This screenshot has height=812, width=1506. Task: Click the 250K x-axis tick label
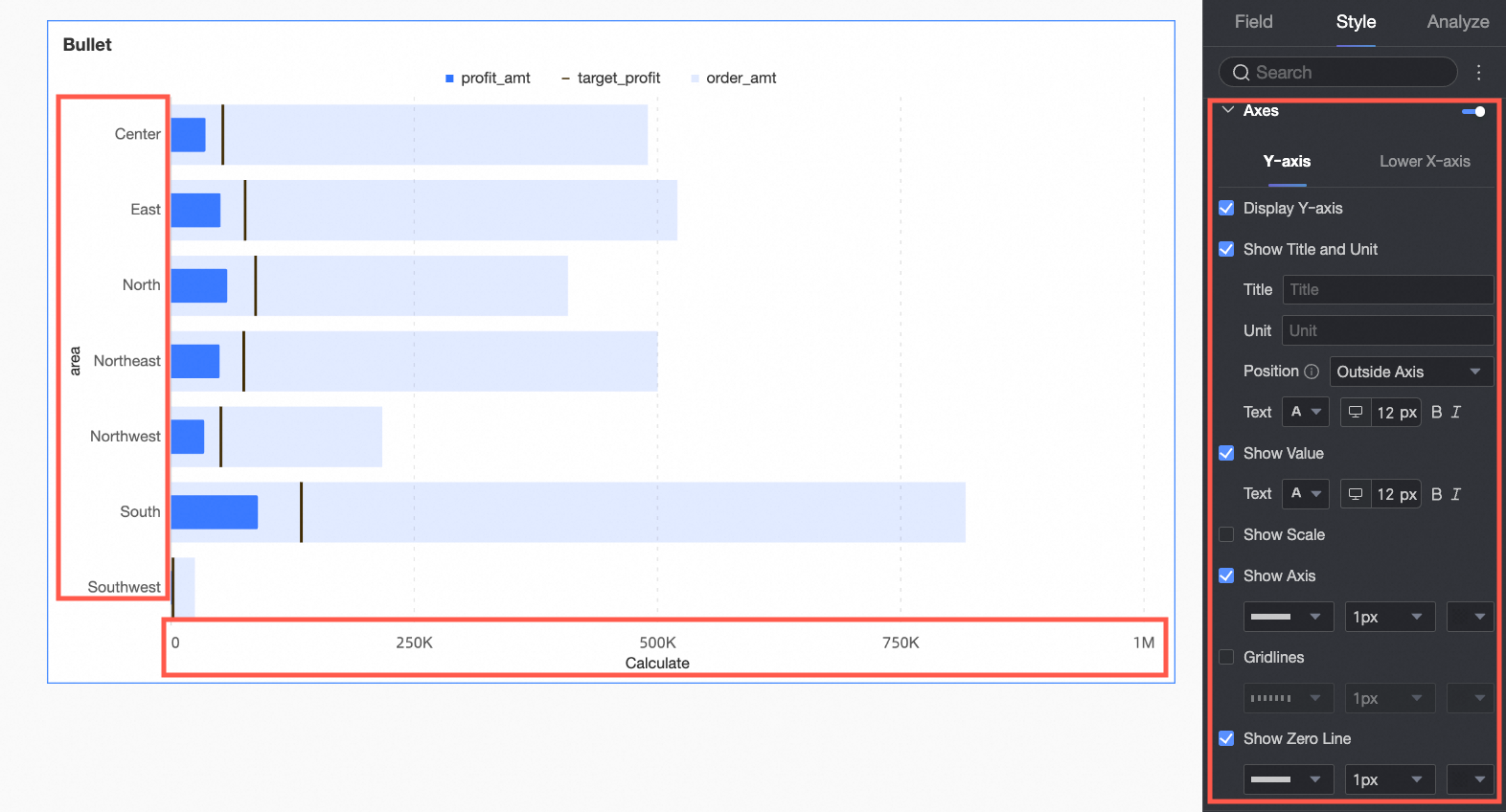pos(415,643)
